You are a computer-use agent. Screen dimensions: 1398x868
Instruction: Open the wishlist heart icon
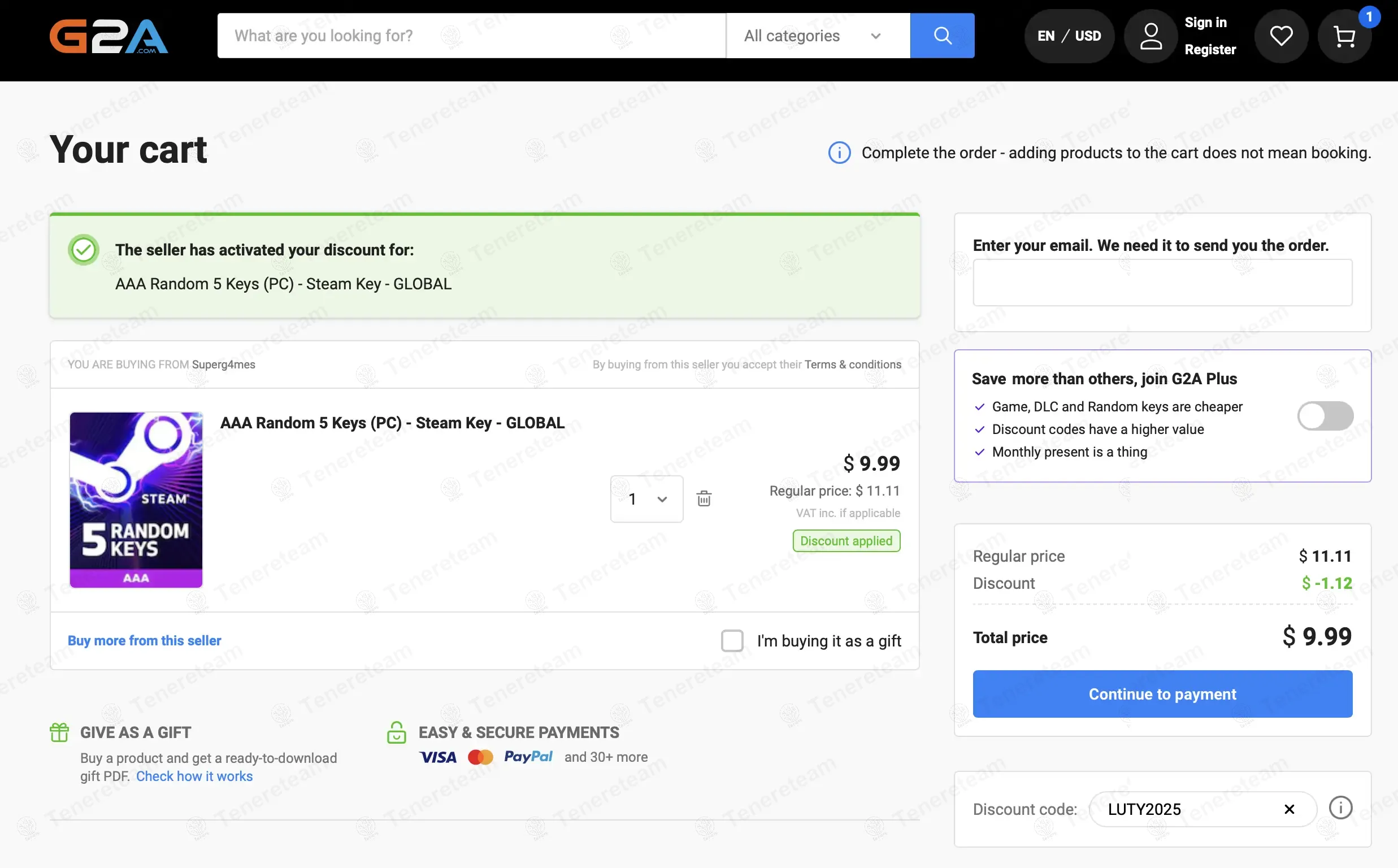click(x=1281, y=36)
